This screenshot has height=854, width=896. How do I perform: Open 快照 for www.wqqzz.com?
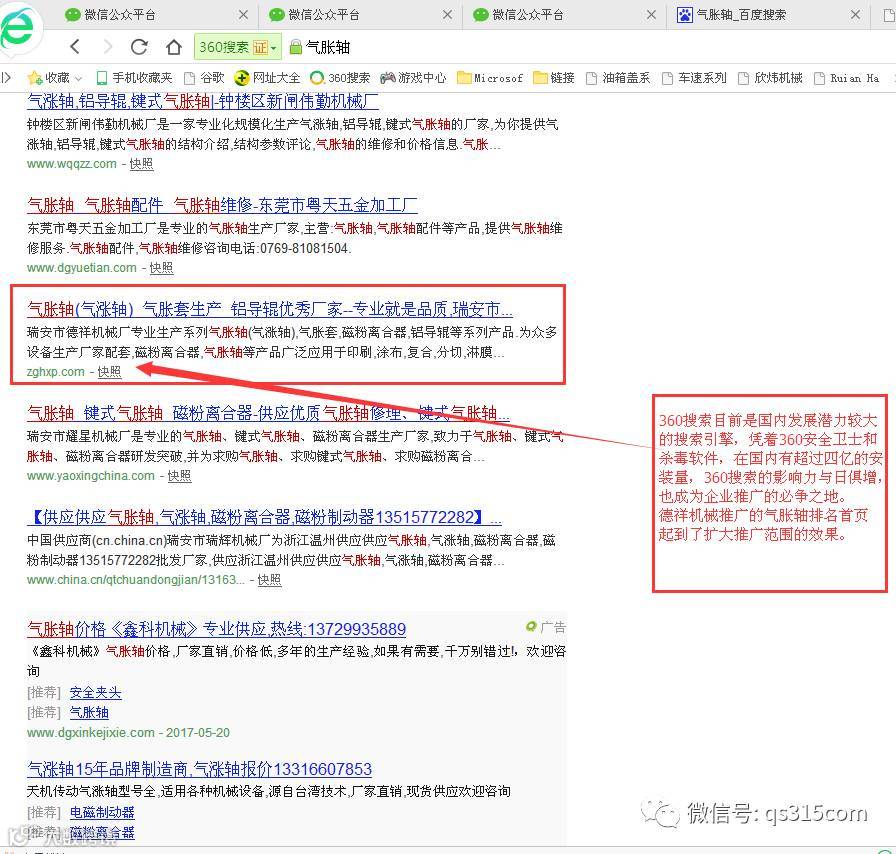click(142, 164)
